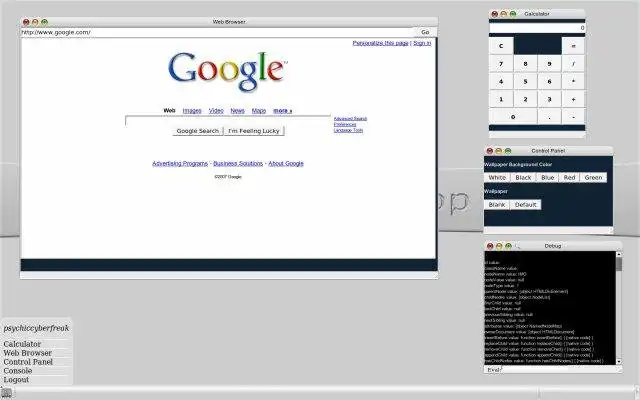
Task: Click the Sign in link
Action: coord(422,43)
